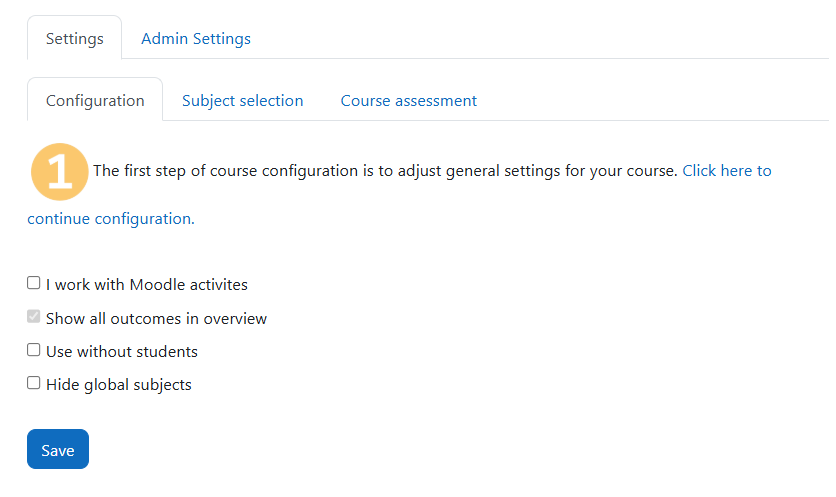Image resolution: width=836 pixels, height=497 pixels.
Task: Open the Course assessment tab
Action: point(408,101)
